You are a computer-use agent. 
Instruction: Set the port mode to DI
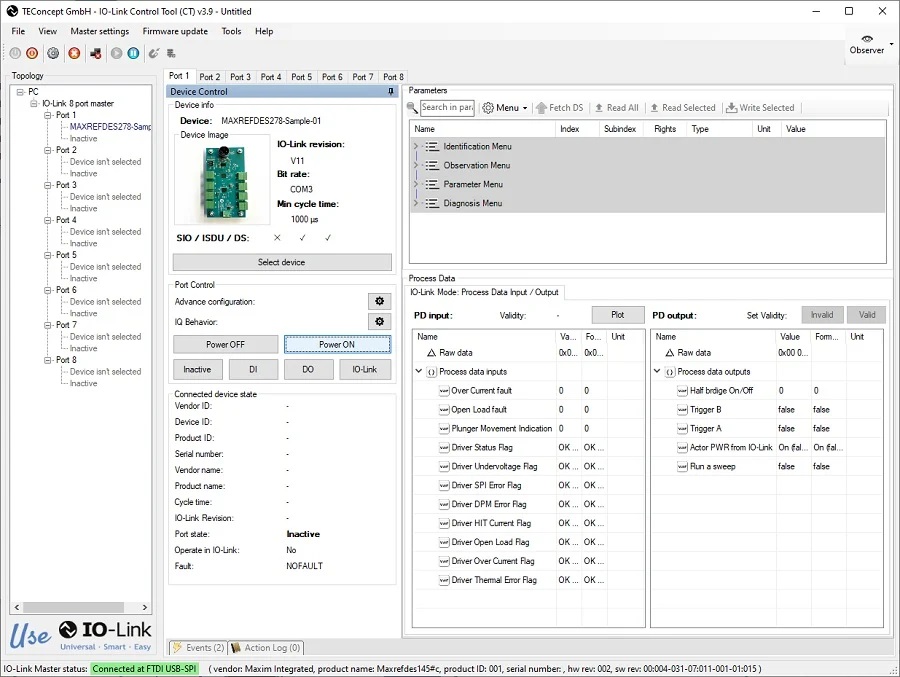[x=253, y=369]
